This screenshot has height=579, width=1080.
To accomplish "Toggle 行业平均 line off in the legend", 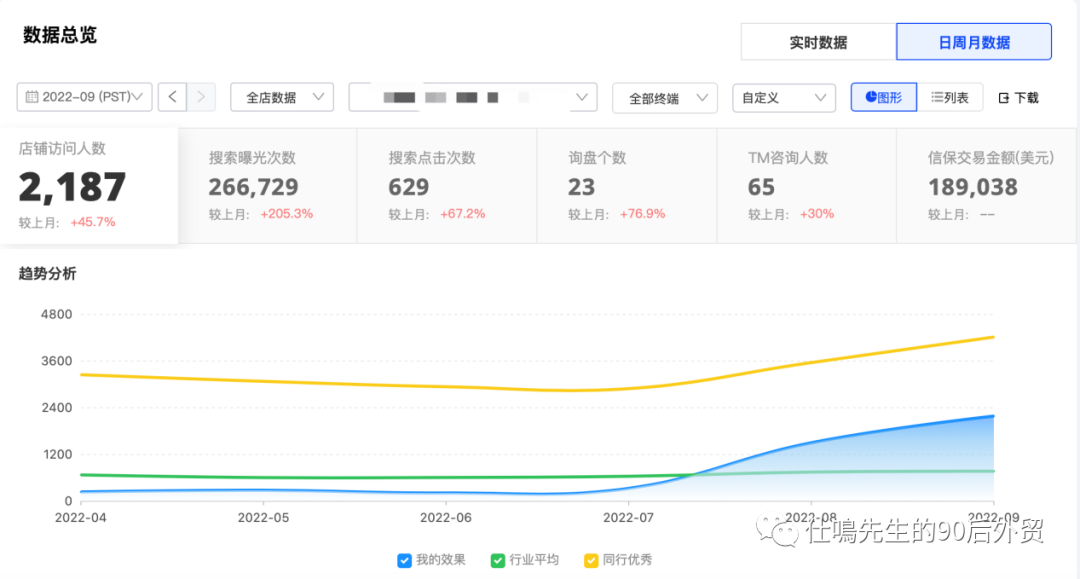I will (522, 560).
